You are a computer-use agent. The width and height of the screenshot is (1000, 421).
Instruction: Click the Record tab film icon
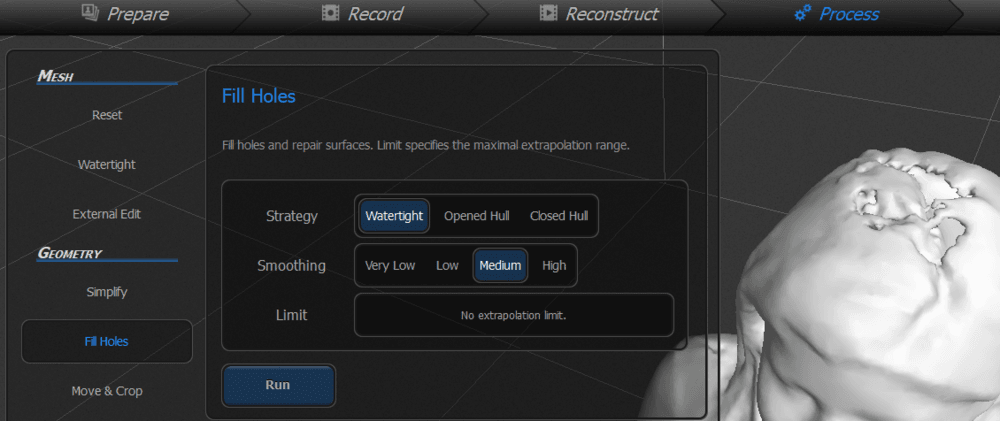point(330,13)
